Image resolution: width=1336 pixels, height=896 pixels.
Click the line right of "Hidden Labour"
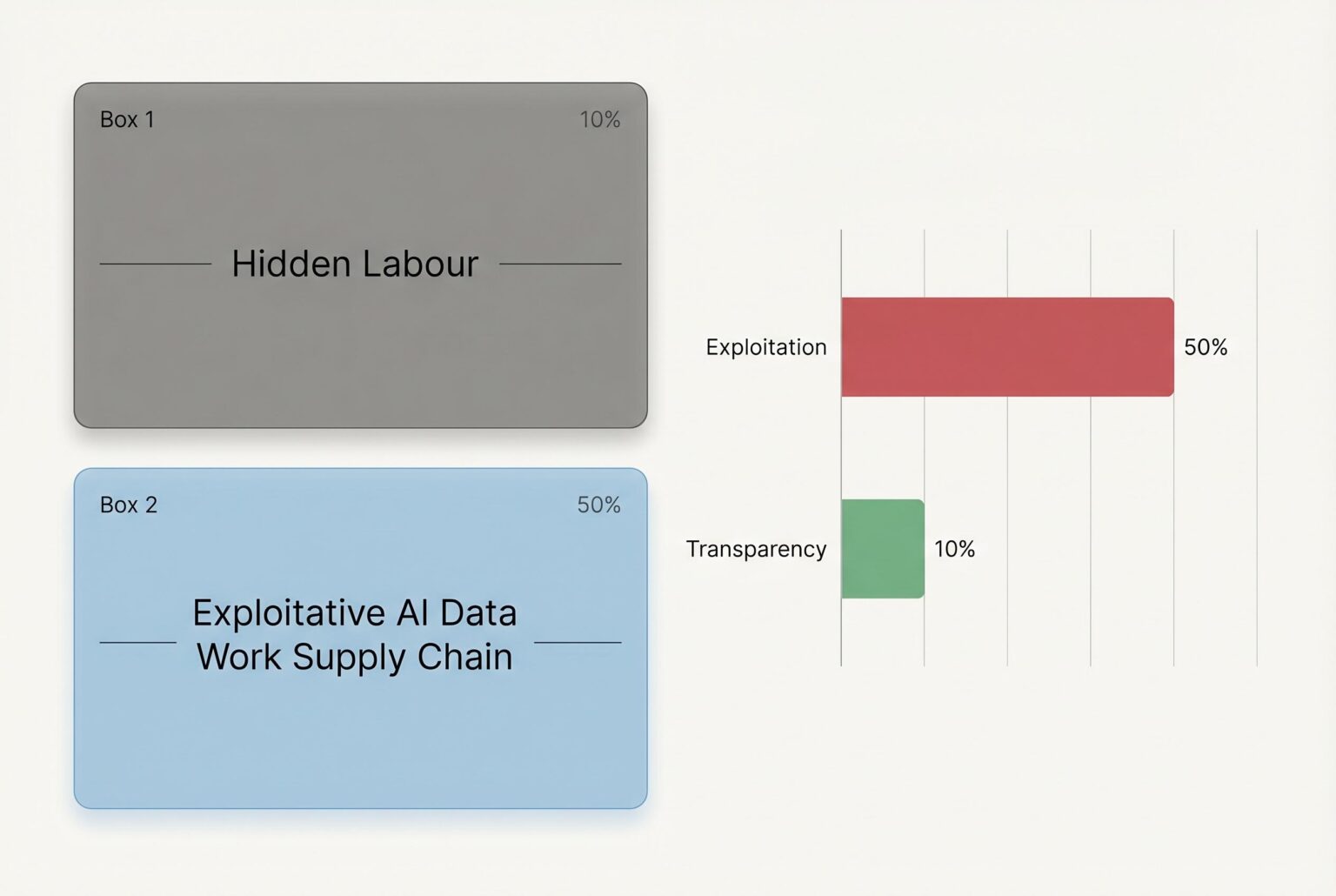pyautogui.click(x=560, y=264)
